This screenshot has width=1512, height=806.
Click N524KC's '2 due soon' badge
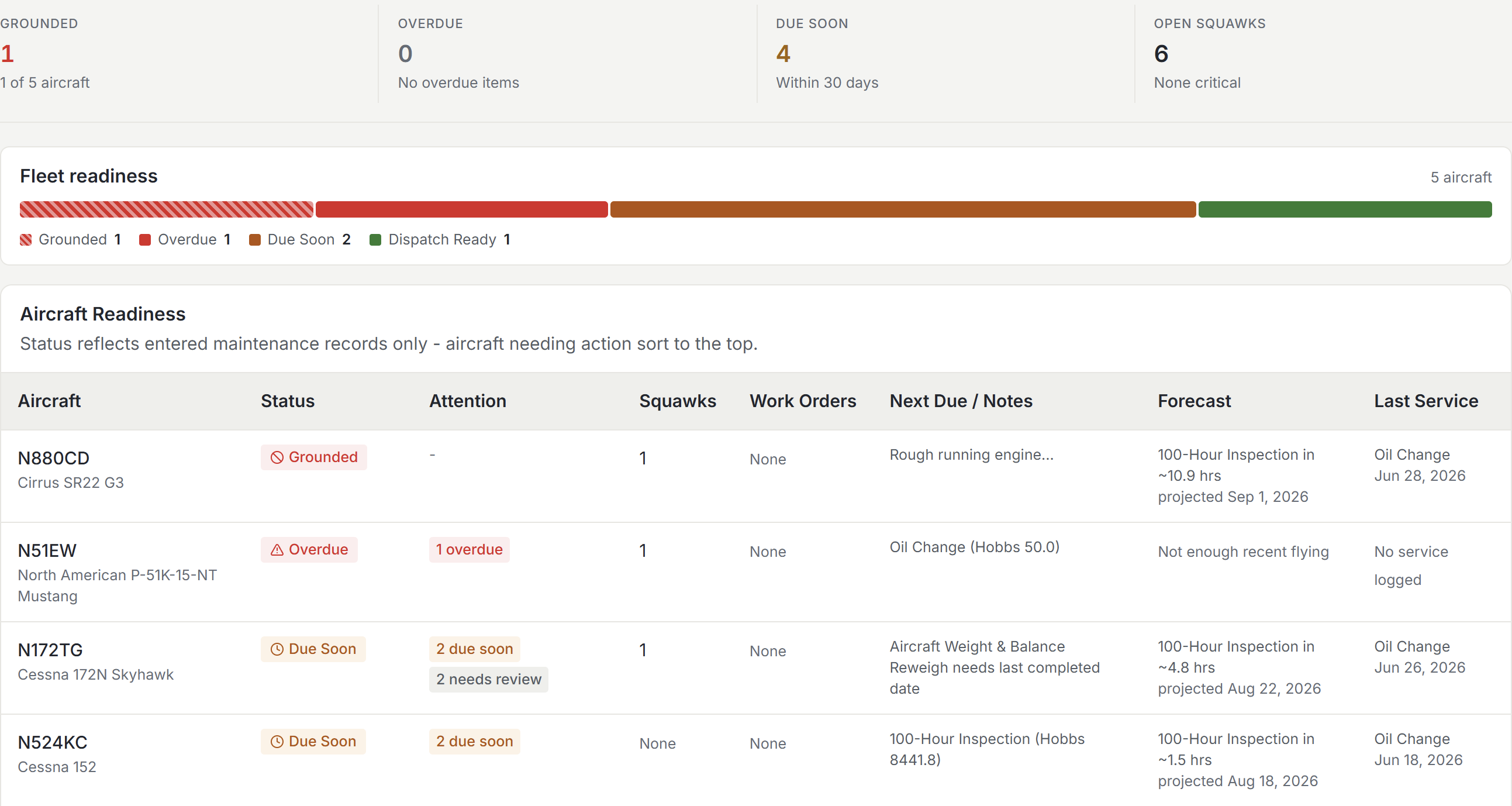pyautogui.click(x=475, y=742)
